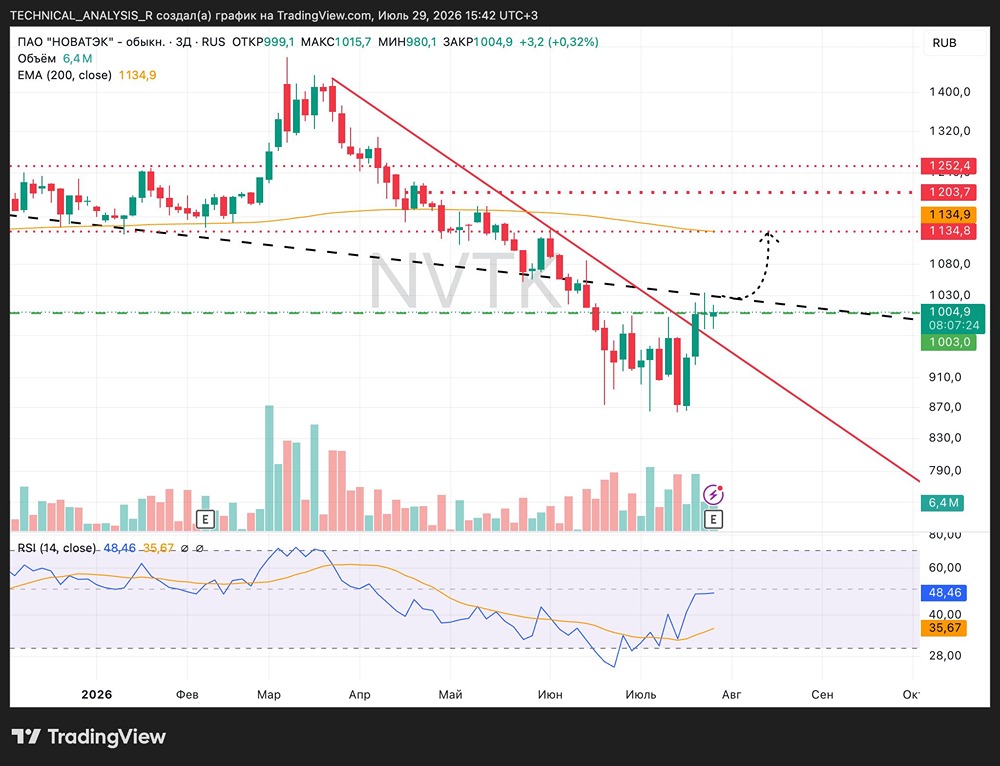Click the orange 35,67 RSI axis label
1000x766 pixels.
(945, 628)
